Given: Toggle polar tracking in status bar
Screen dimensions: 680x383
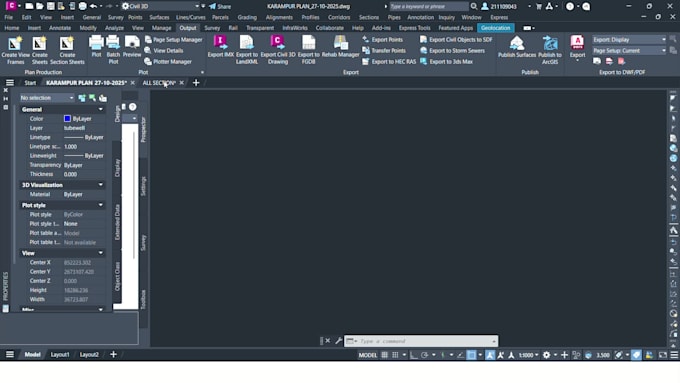Looking at the screenshot, I should (425, 355).
